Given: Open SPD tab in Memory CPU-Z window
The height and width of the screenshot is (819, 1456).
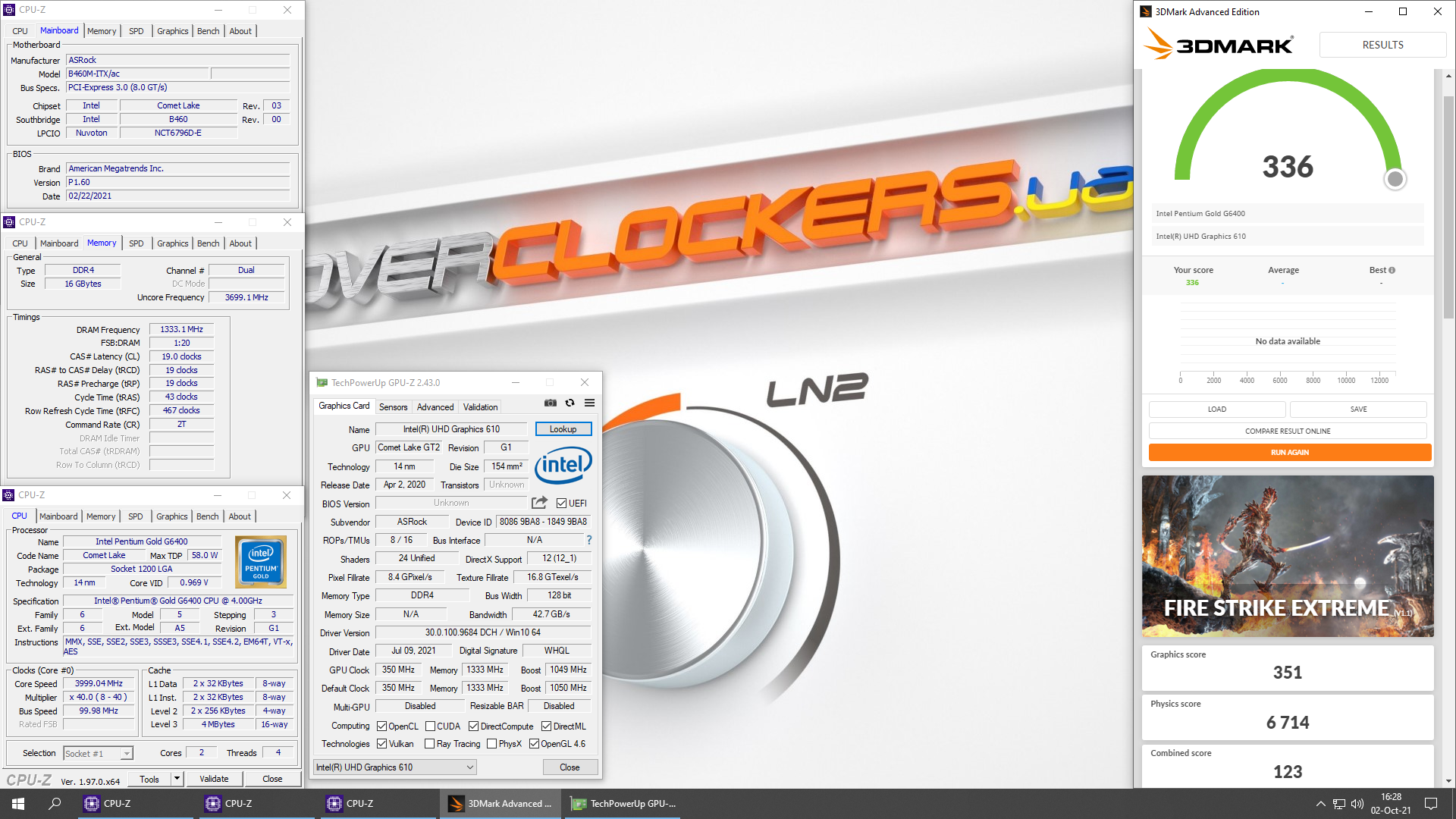Looking at the screenshot, I should pos(136,243).
